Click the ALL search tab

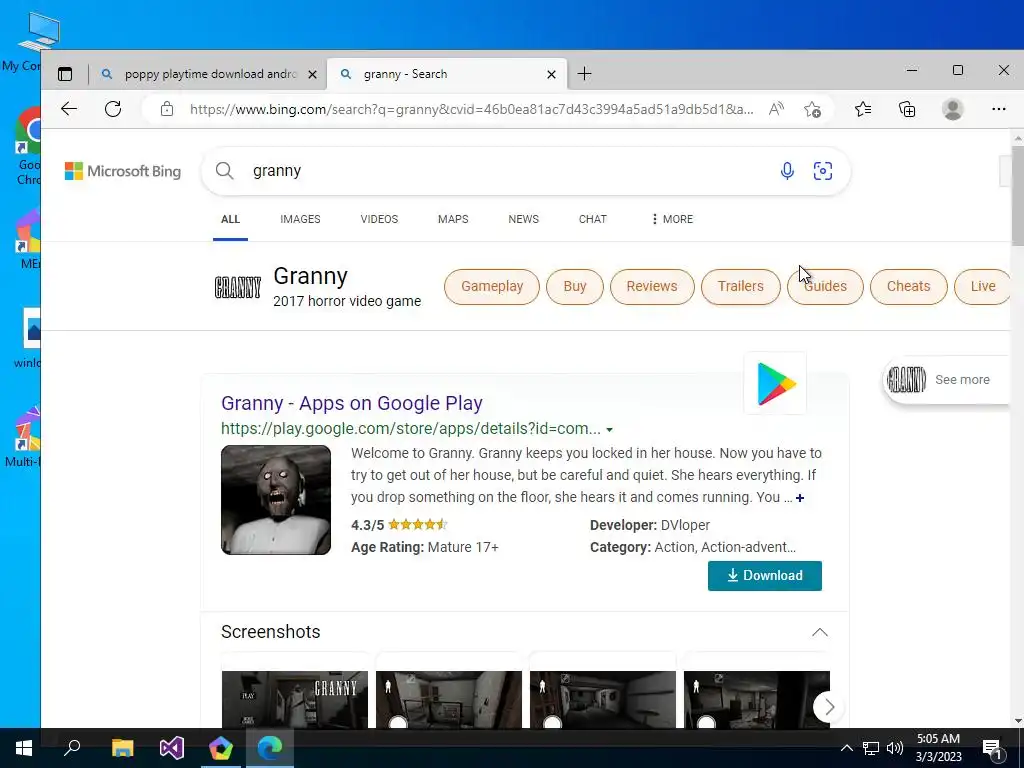(230, 219)
